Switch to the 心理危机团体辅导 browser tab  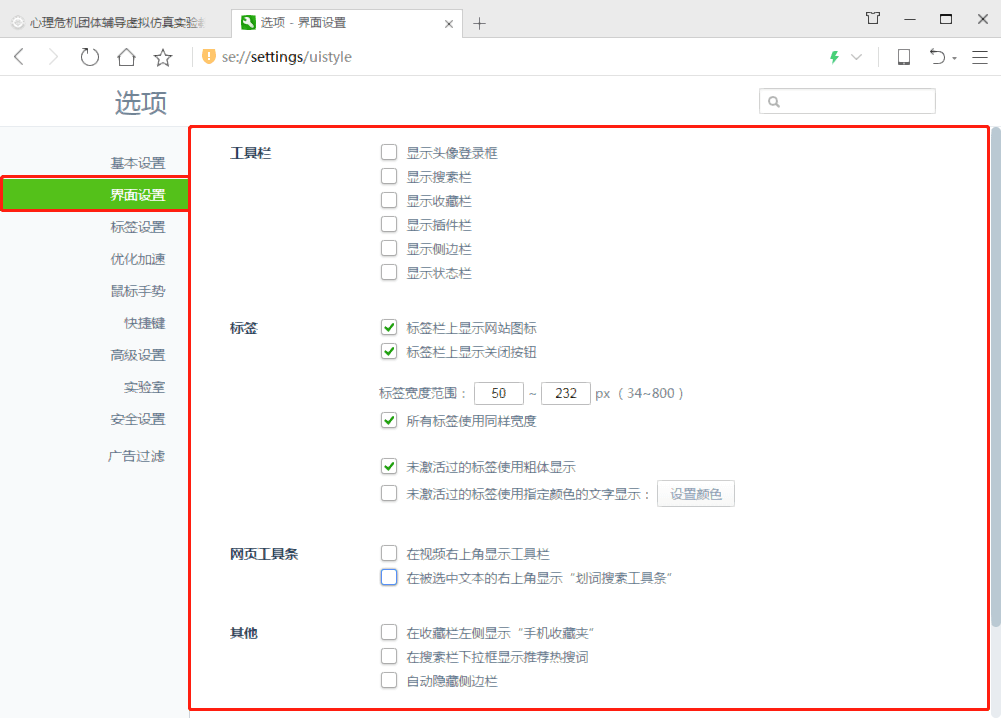pyautogui.click(x=114, y=23)
